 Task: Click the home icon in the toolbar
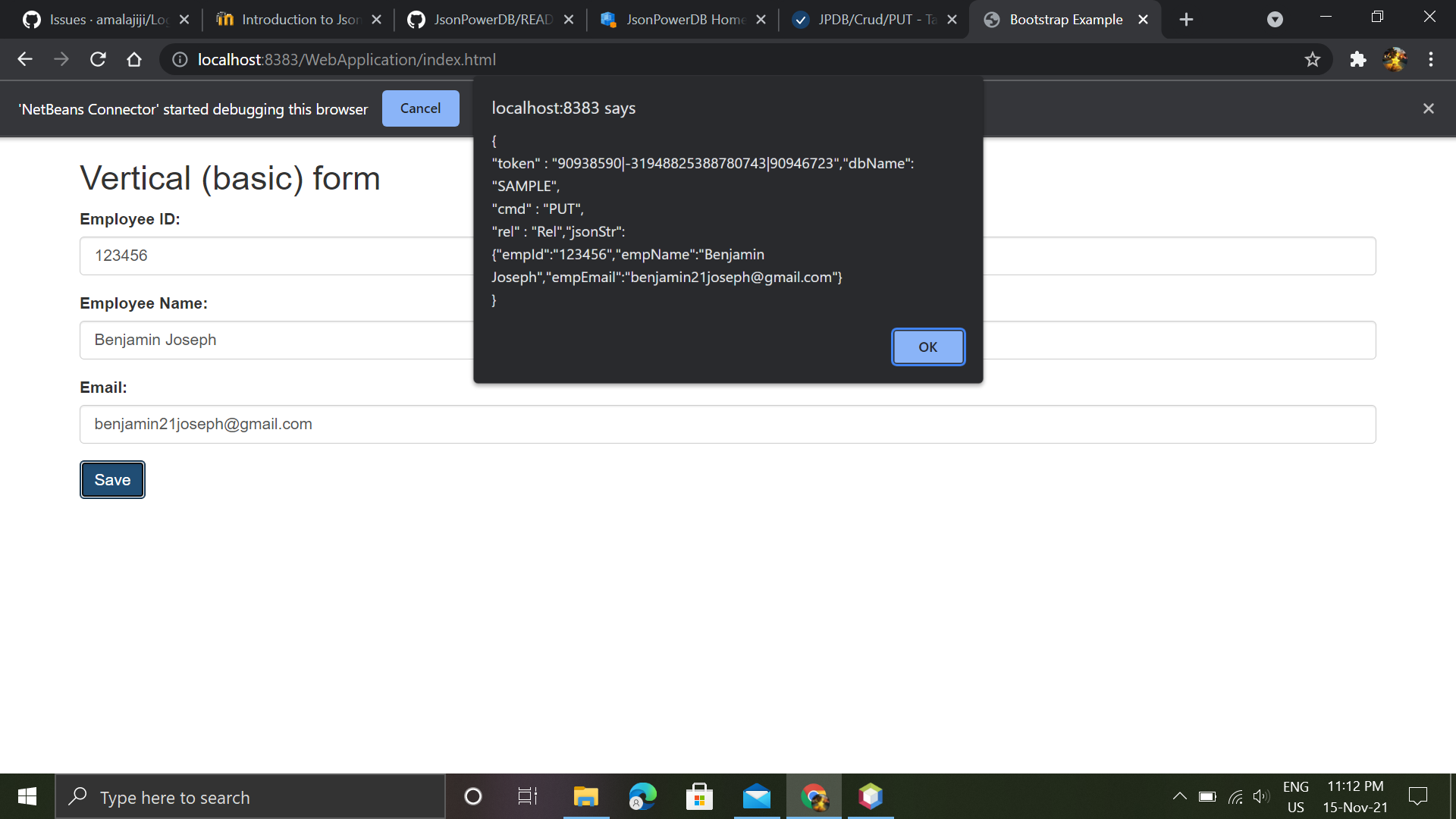point(133,59)
